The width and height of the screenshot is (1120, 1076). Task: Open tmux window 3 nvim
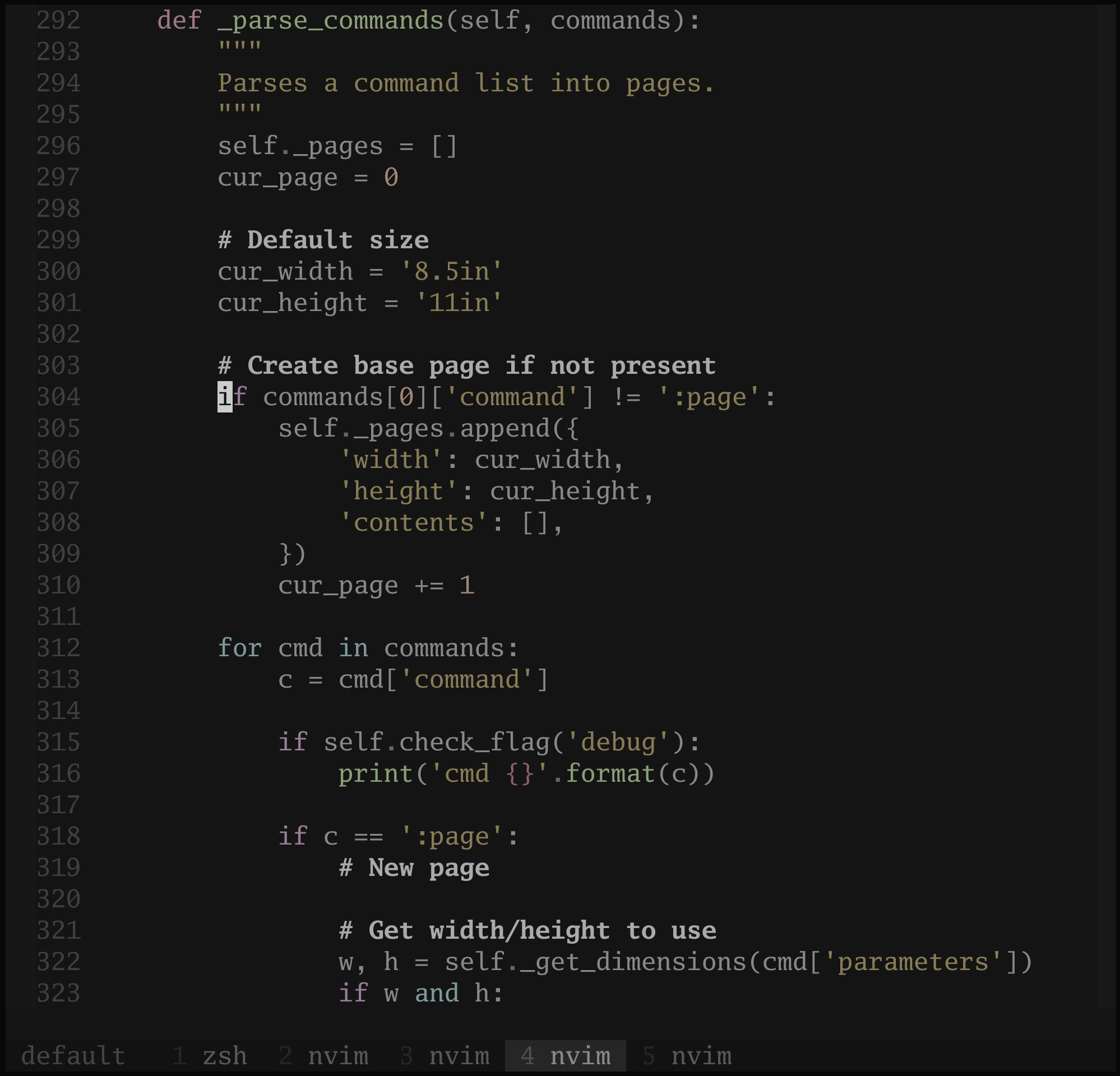click(x=445, y=1056)
